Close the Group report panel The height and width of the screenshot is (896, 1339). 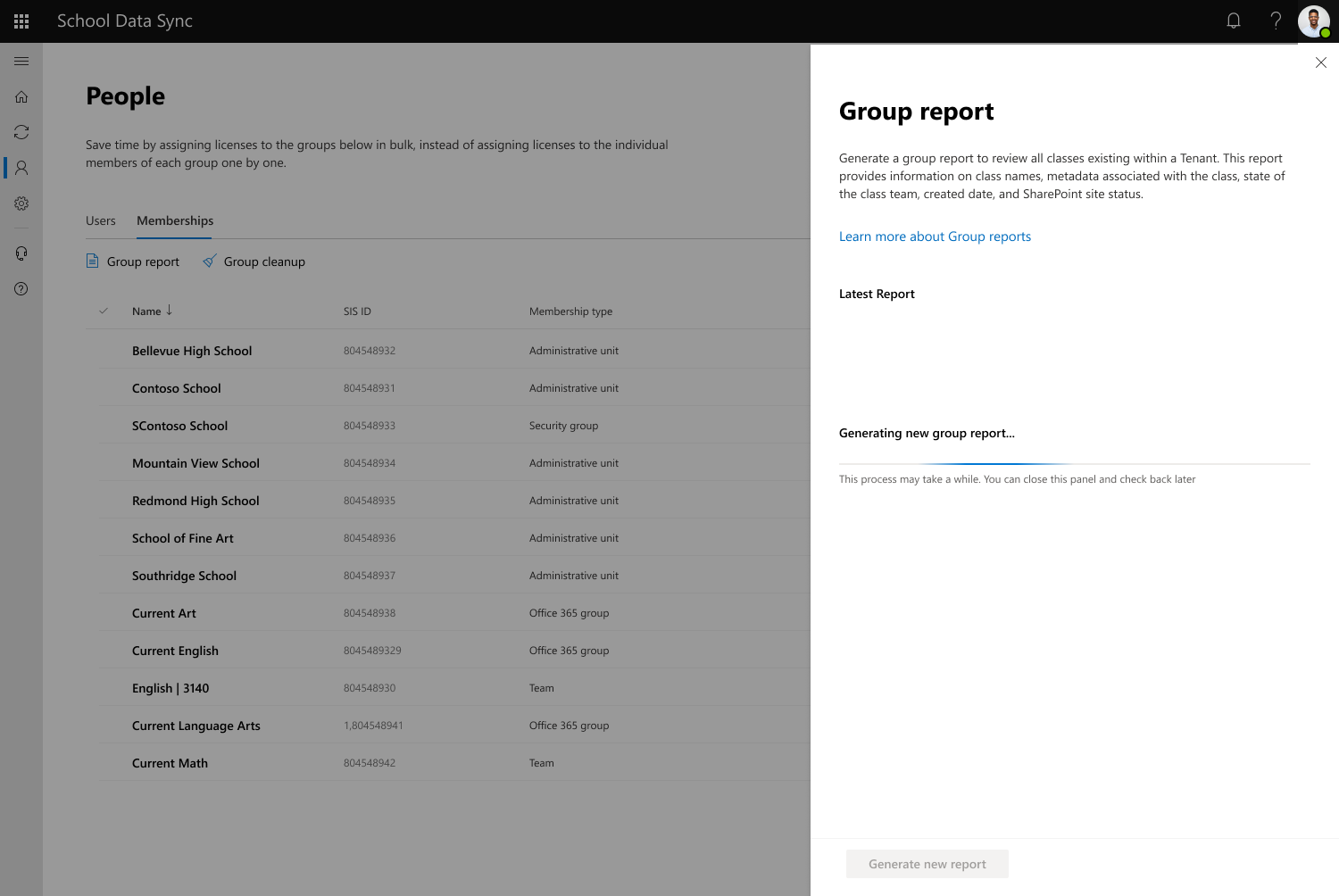click(1321, 62)
